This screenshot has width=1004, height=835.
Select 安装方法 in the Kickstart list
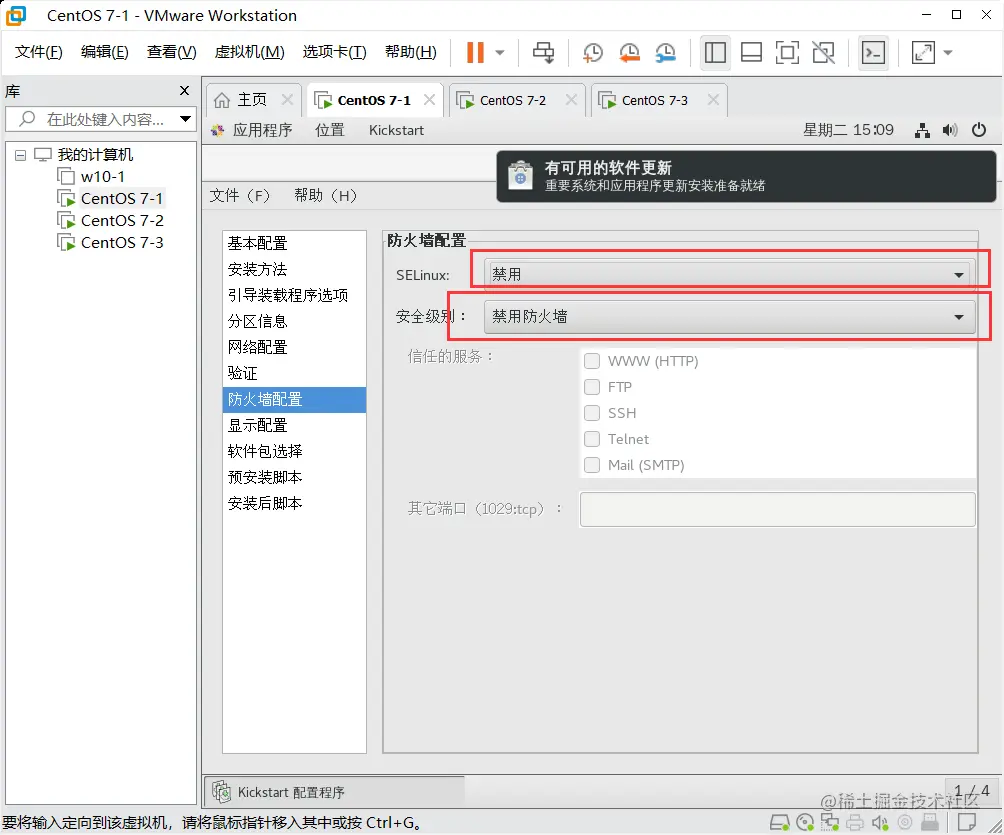(x=294, y=269)
